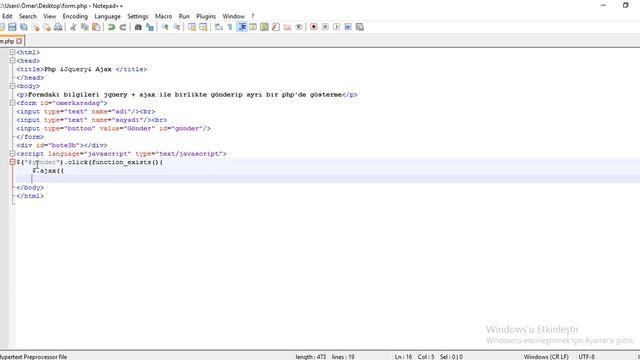Open the Run menu

coord(184,16)
